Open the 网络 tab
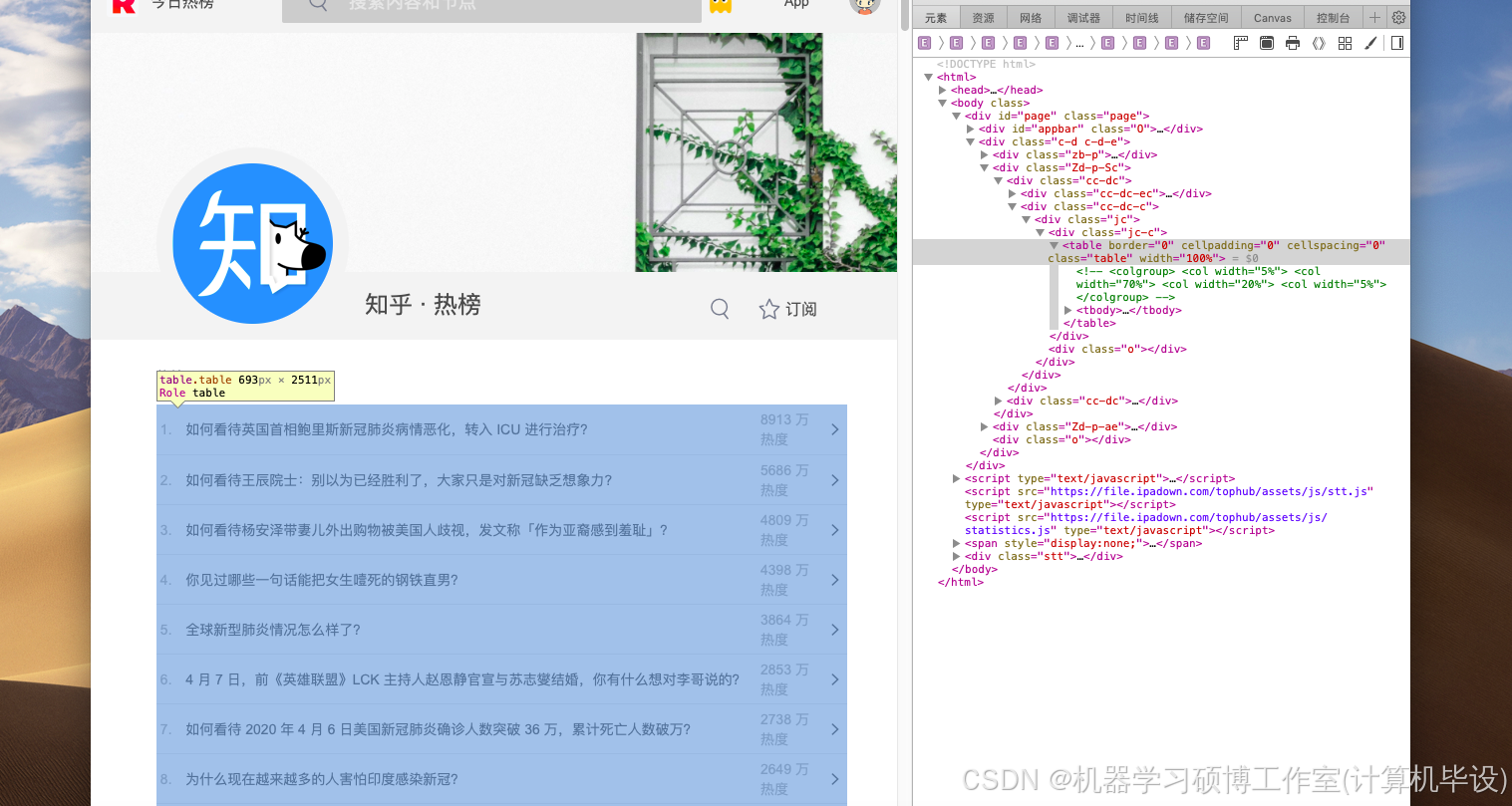1512x806 pixels. pos(1031,18)
